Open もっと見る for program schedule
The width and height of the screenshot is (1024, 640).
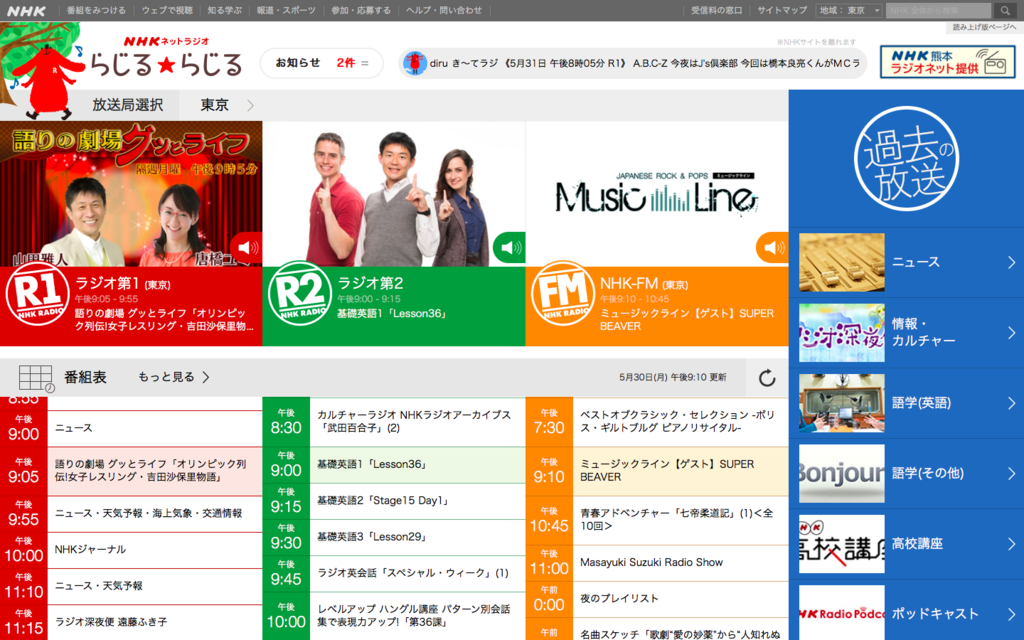pos(173,377)
